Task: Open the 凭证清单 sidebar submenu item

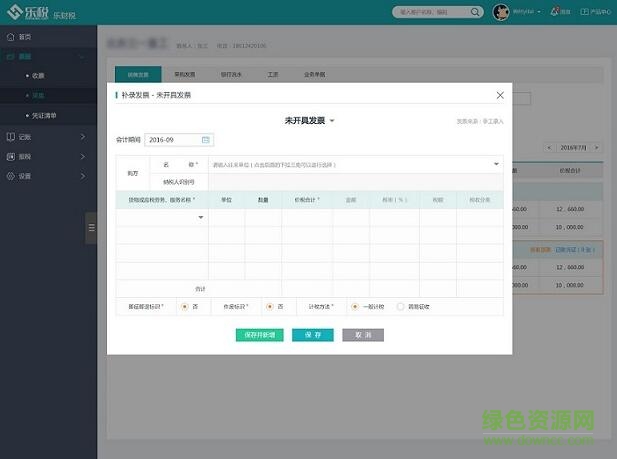Action: [44, 116]
